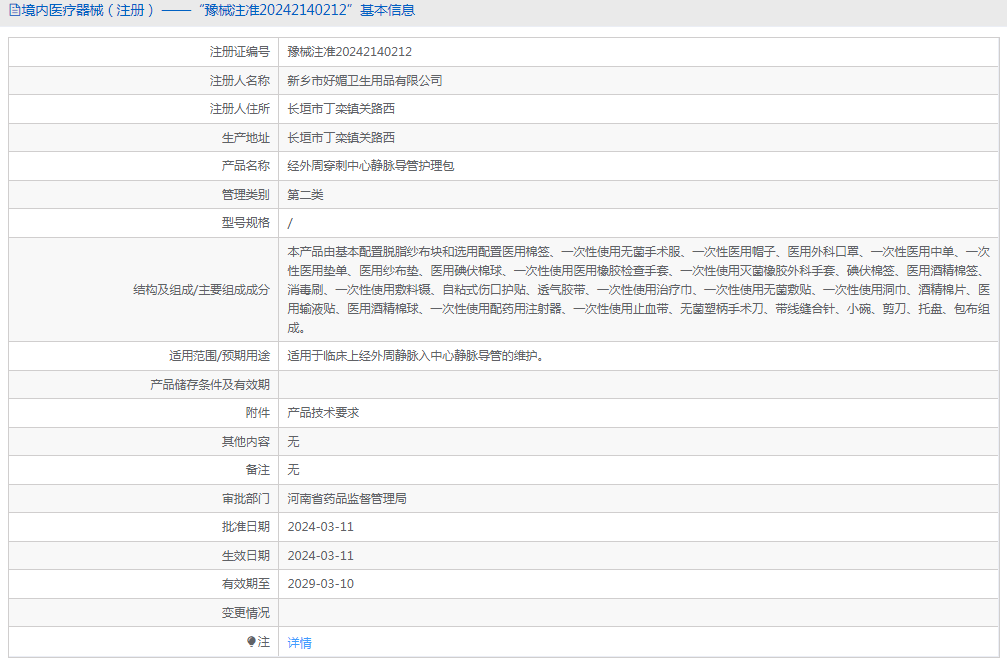
Task: Click the 管理类别 label
Action: (x=246, y=195)
